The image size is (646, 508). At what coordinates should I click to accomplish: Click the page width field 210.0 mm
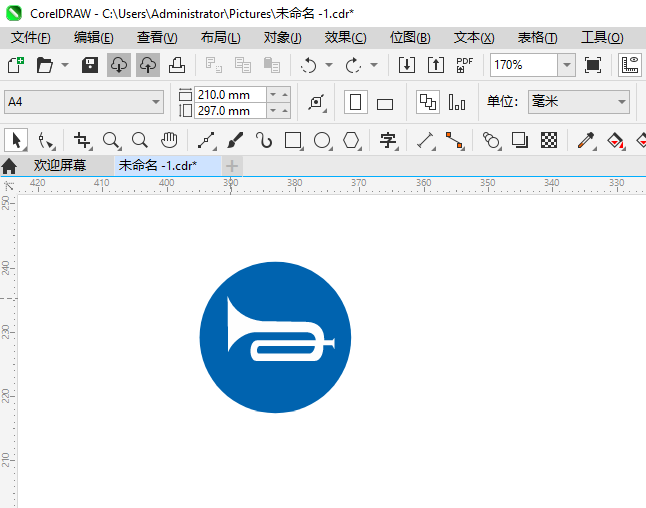pyautogui.click(x=230, y=95)
